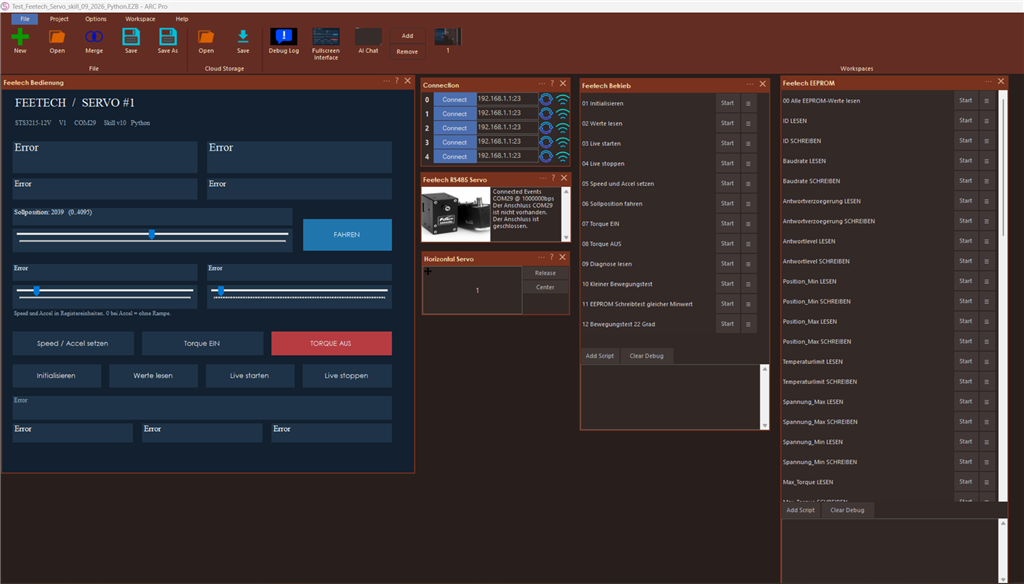Click the Werte lesen button
The width and height of the screenshot is (1024, 584).
(153, 376)
